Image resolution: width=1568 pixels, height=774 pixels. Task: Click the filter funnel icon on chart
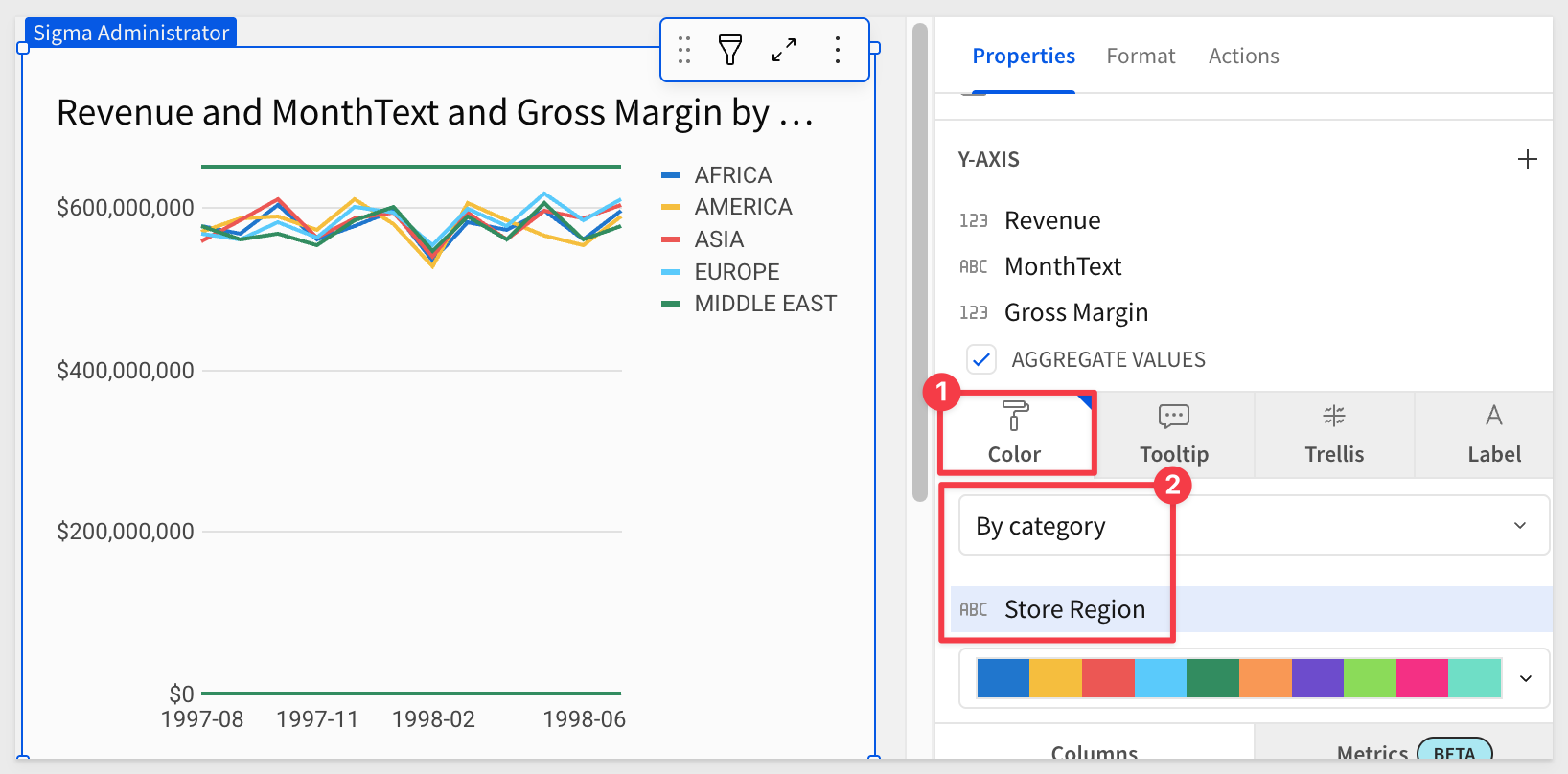point(730,50)
